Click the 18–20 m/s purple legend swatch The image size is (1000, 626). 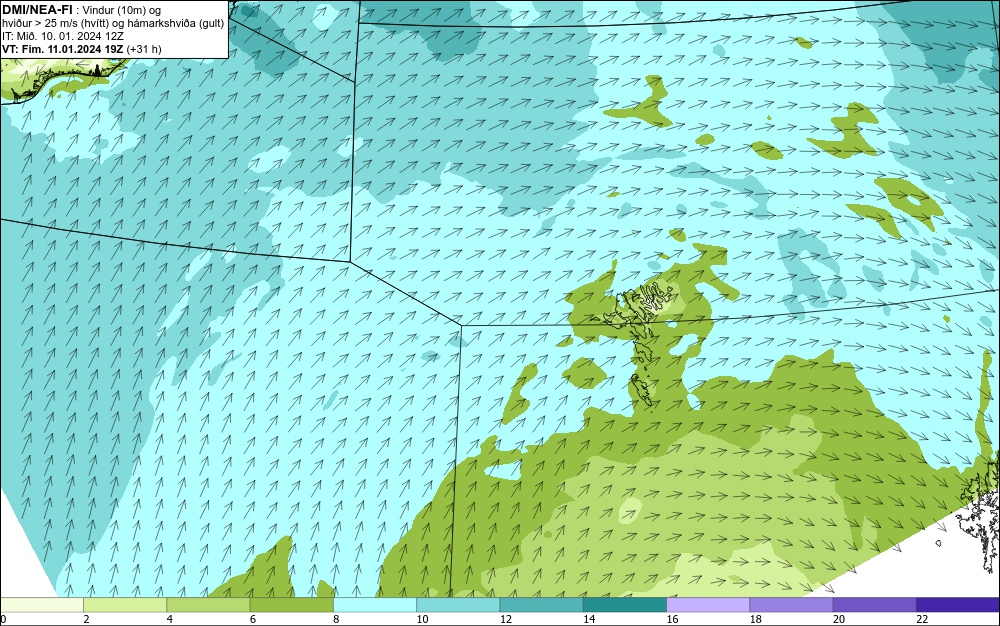pos(791,604)
